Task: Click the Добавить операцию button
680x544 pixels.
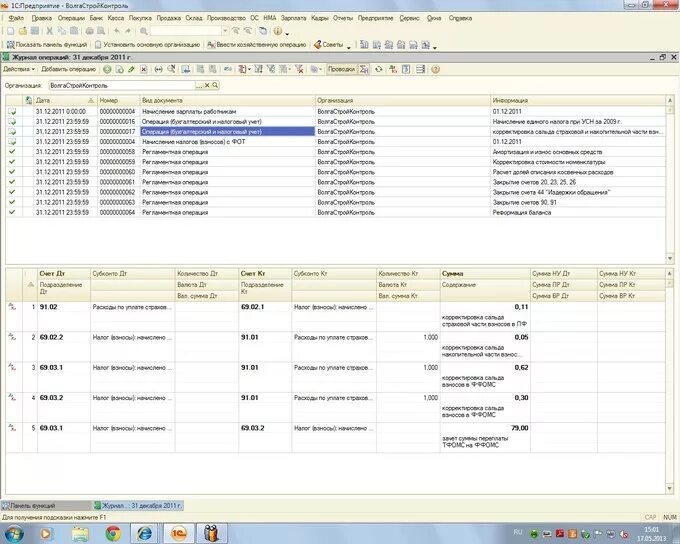Action: pos(69,69)
